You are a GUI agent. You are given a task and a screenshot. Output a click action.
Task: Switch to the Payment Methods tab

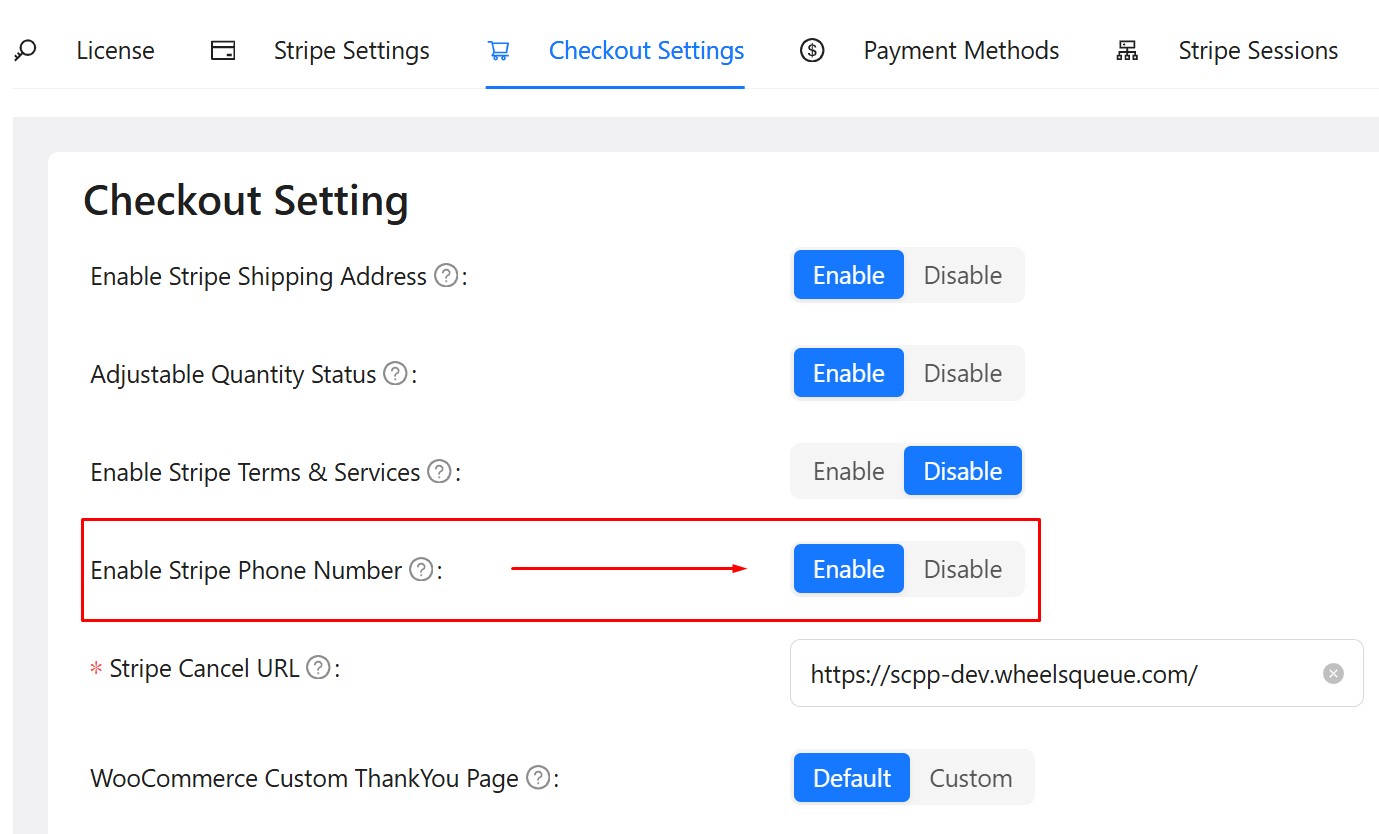tap(960, 50)
